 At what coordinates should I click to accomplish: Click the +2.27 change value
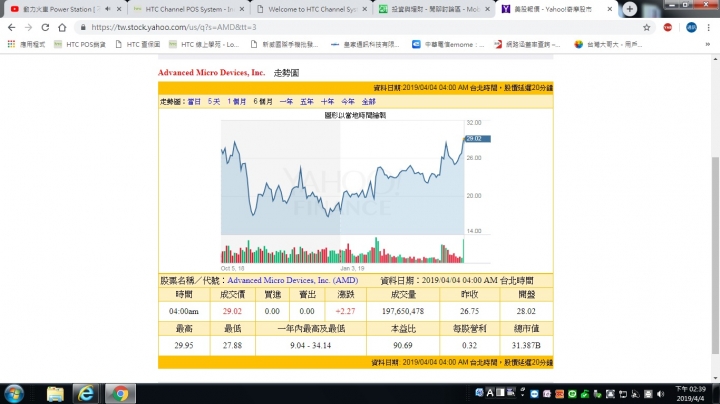pyautogui.click(x=345, y=311)
